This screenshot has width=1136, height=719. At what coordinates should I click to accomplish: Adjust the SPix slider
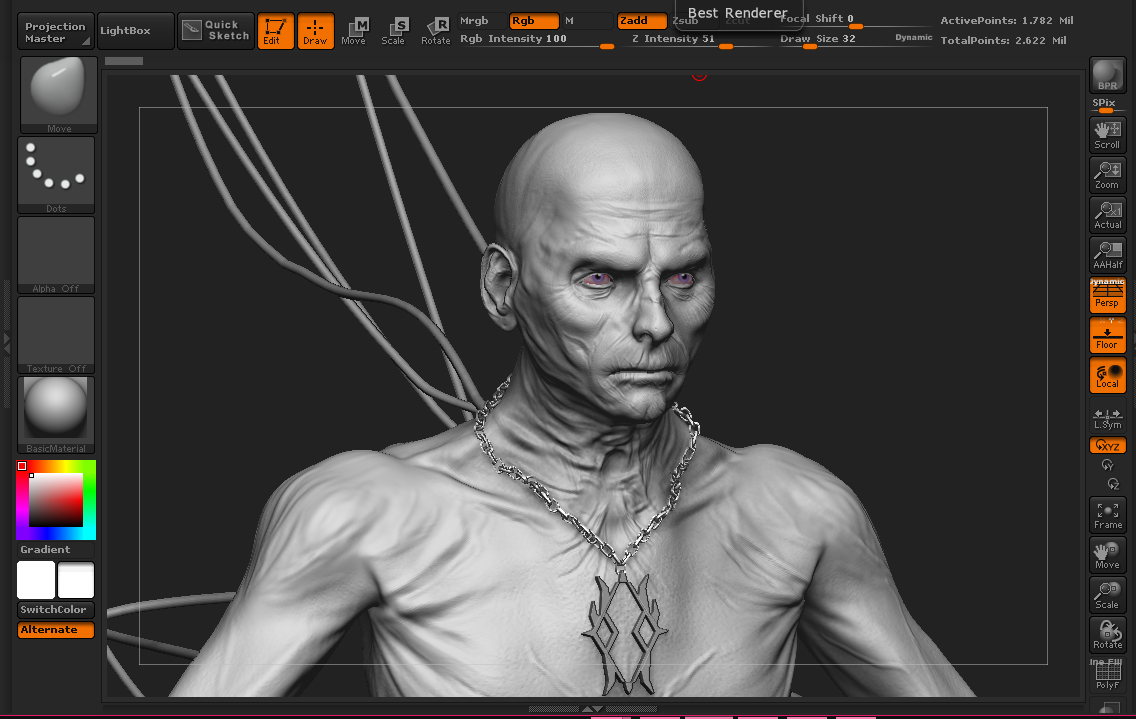tap(1108, 106)
